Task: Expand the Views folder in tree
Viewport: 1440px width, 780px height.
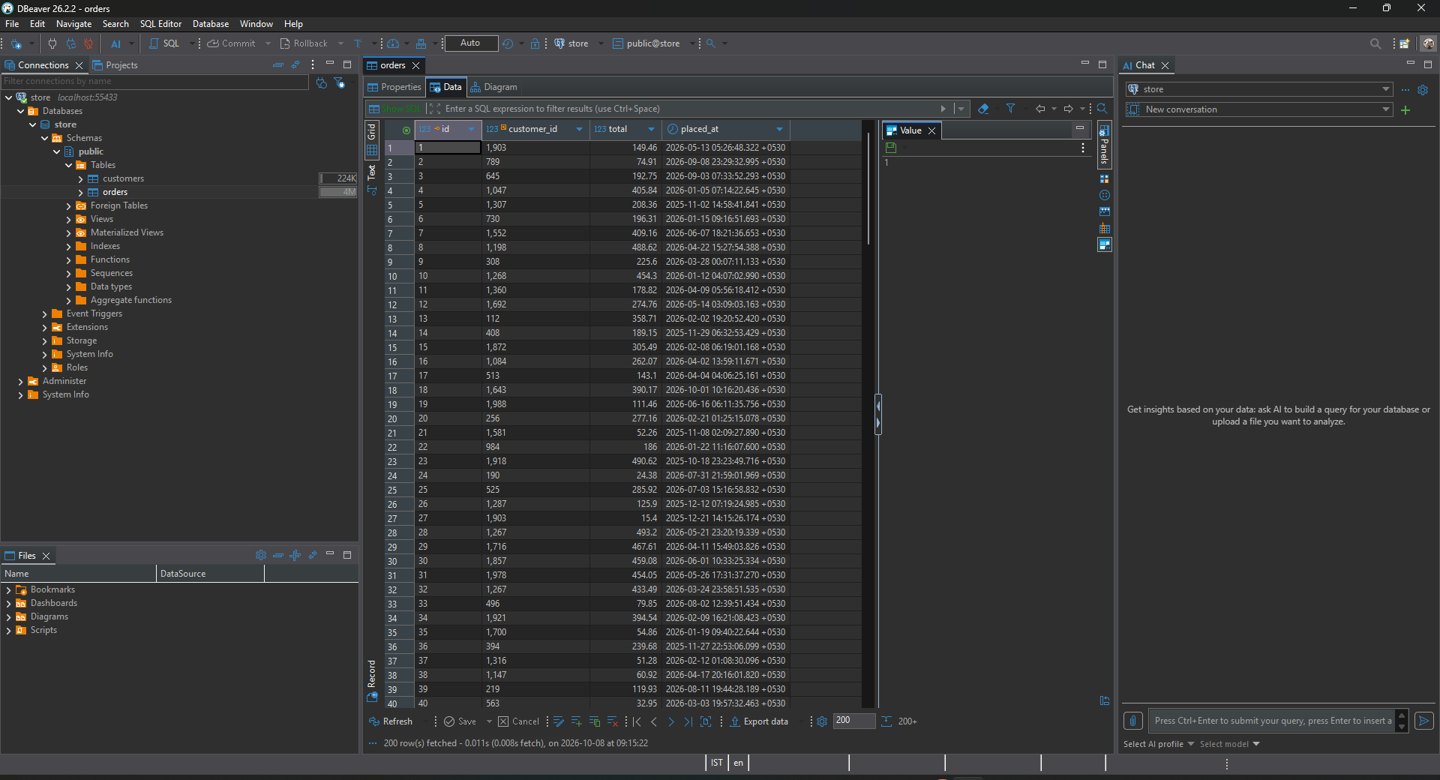Action: (x=69, y=219)
